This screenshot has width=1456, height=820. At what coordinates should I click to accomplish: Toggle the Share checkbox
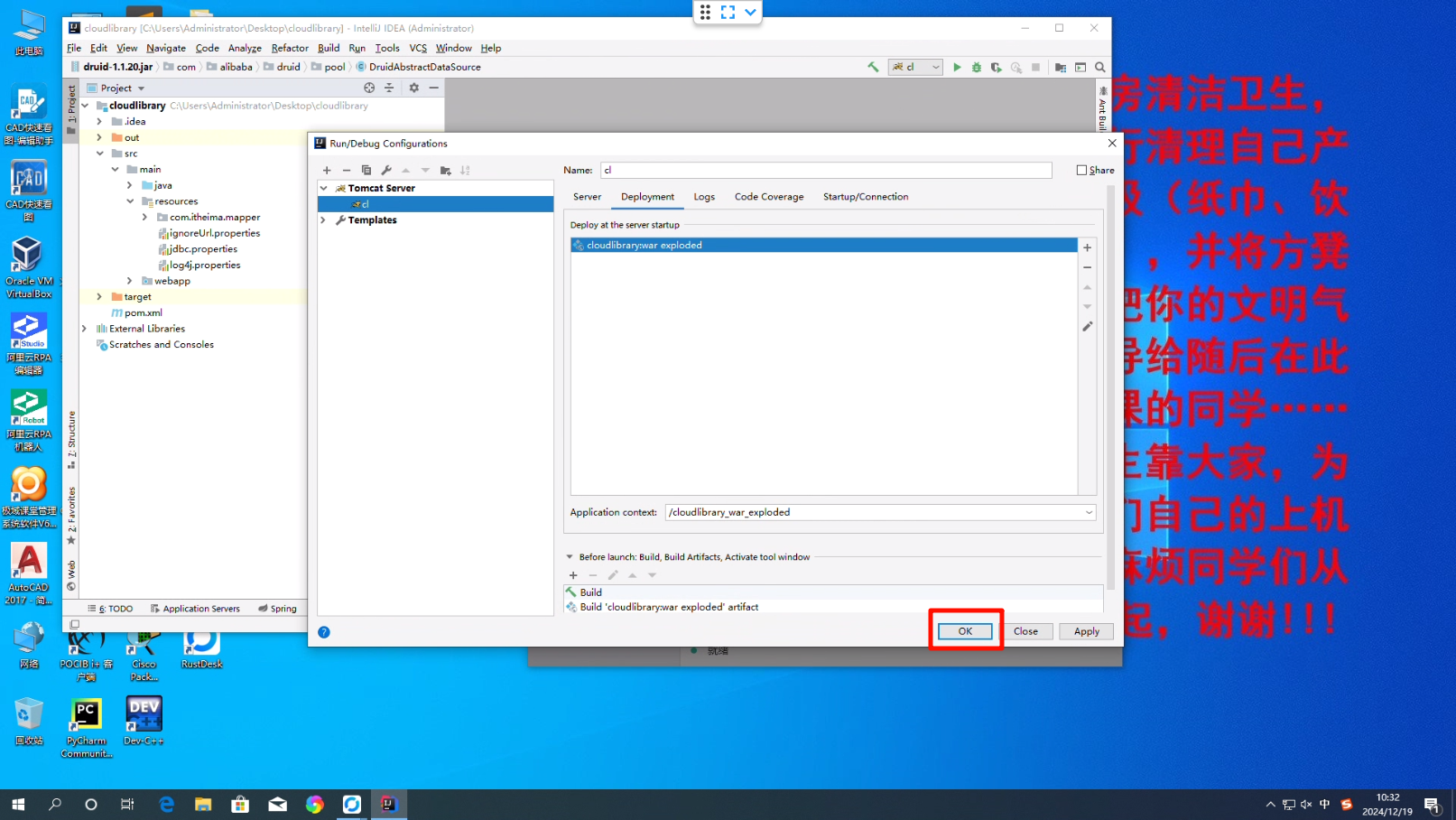tap(1081, 170)
